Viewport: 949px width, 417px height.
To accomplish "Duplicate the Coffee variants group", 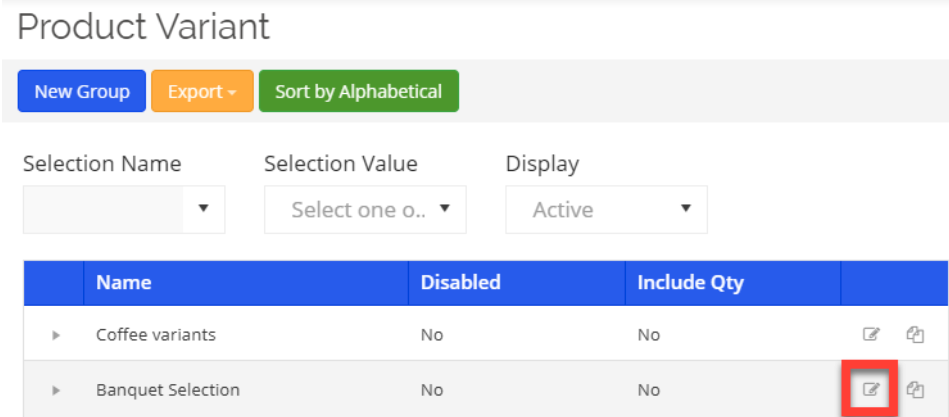I will (914, 335).
